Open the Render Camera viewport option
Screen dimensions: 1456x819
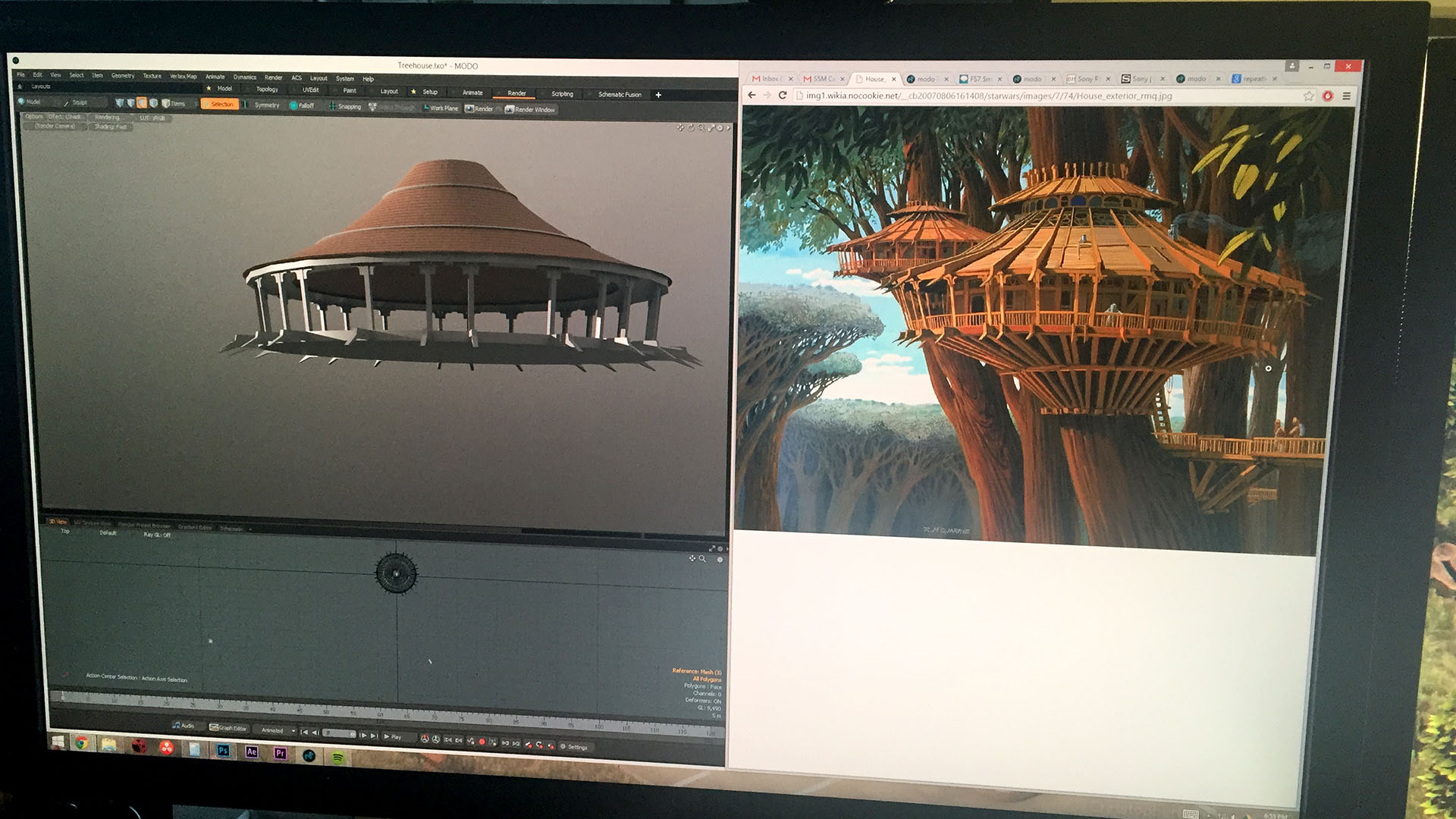pos(55,126)
